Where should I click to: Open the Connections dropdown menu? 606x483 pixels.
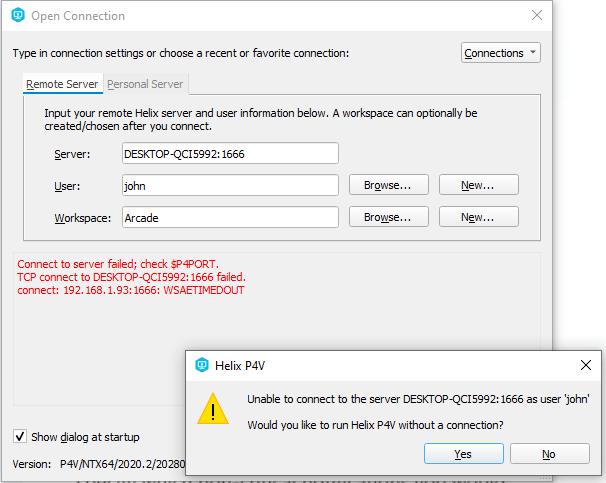501,53
